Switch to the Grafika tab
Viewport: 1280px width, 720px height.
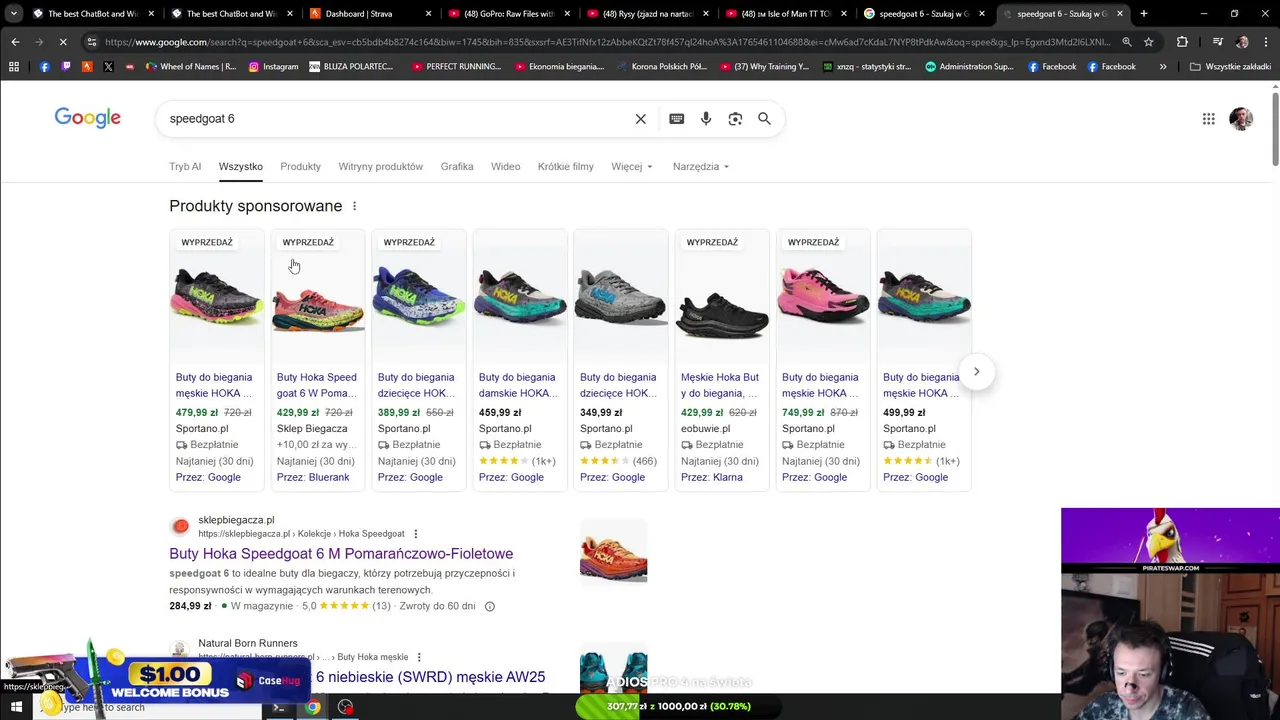457,167
